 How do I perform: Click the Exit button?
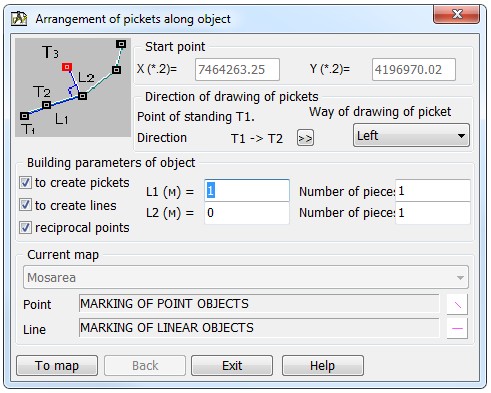pos(232,366)
